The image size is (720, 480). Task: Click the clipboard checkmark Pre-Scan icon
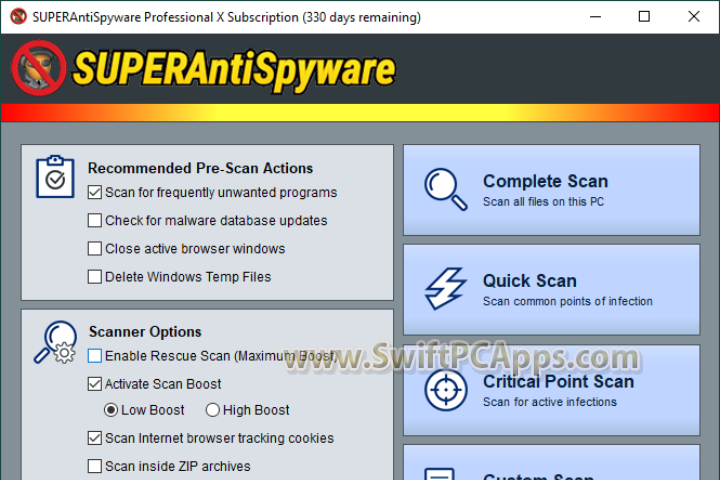pyautogui.click(x=55, y=177)
